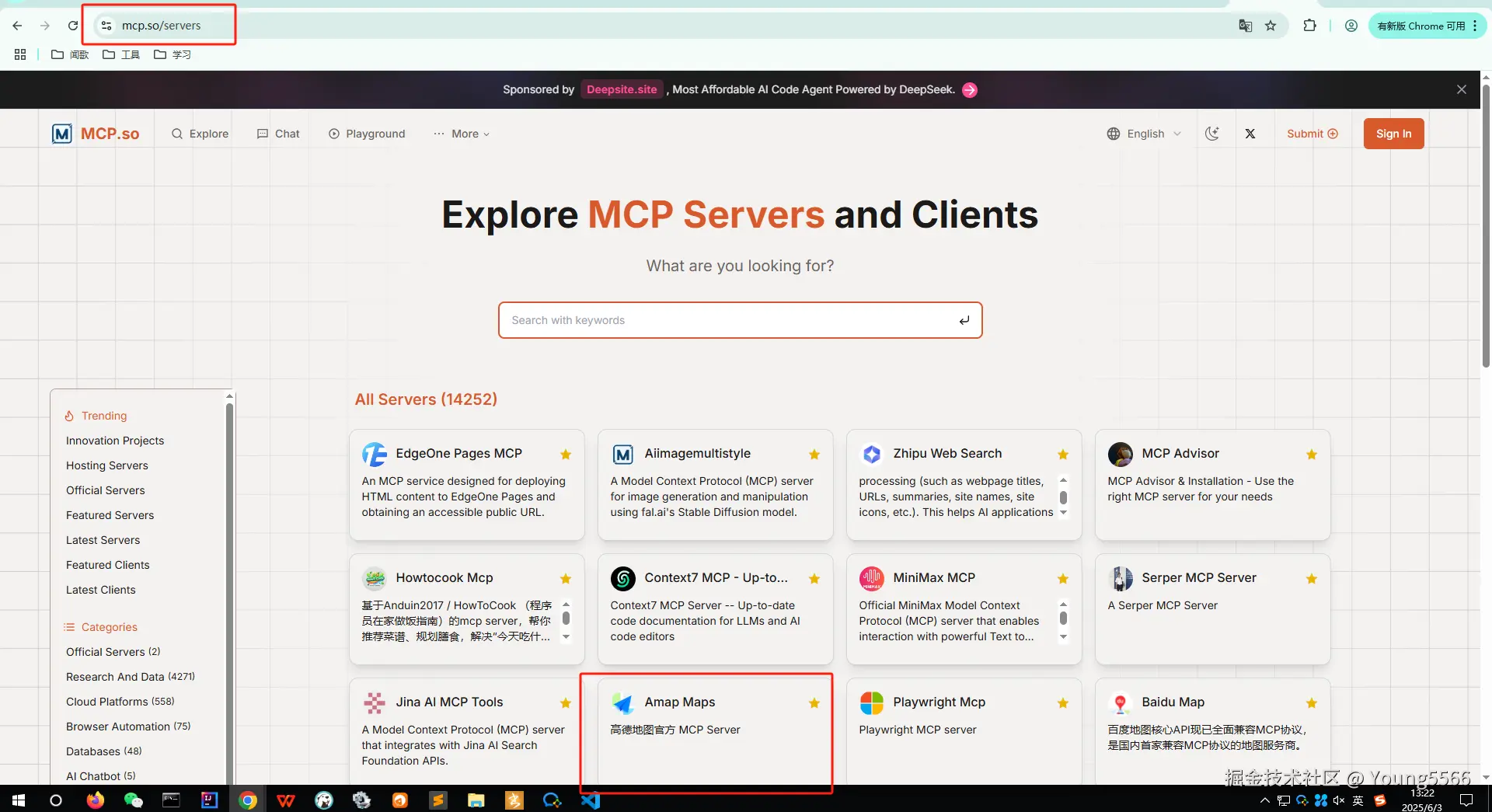The width and height of the screenshot is (1492, 812).
Task: Click the globe language icon
Action: (1114, 134)
